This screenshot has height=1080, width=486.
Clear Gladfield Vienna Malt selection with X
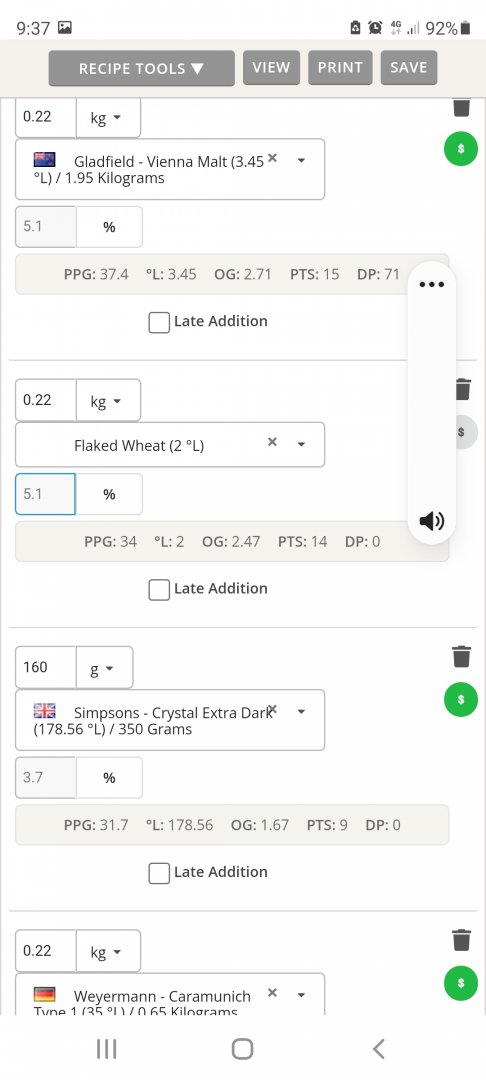tap(273, 158)
